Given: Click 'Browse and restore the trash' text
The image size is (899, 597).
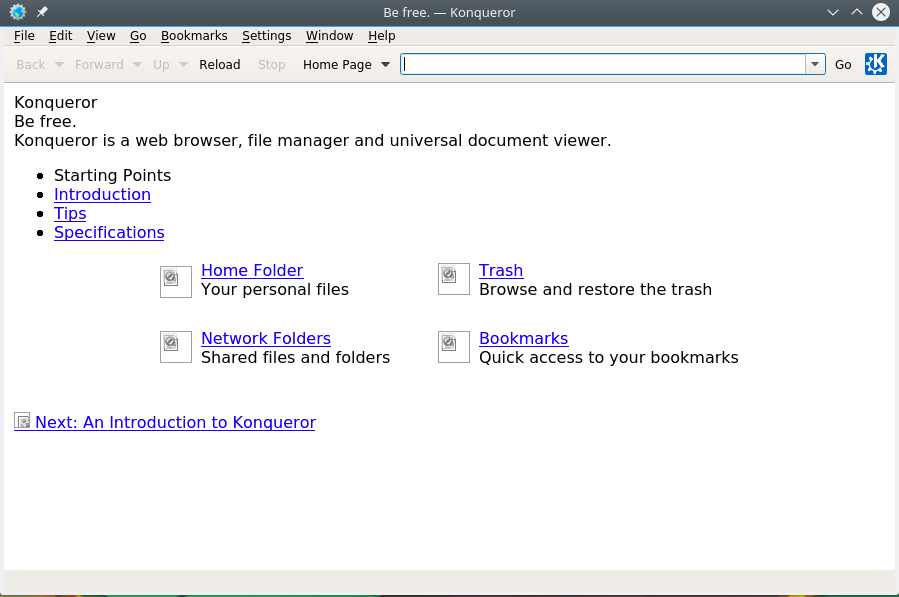Looking at the screenshot, I should click(595, 290).
